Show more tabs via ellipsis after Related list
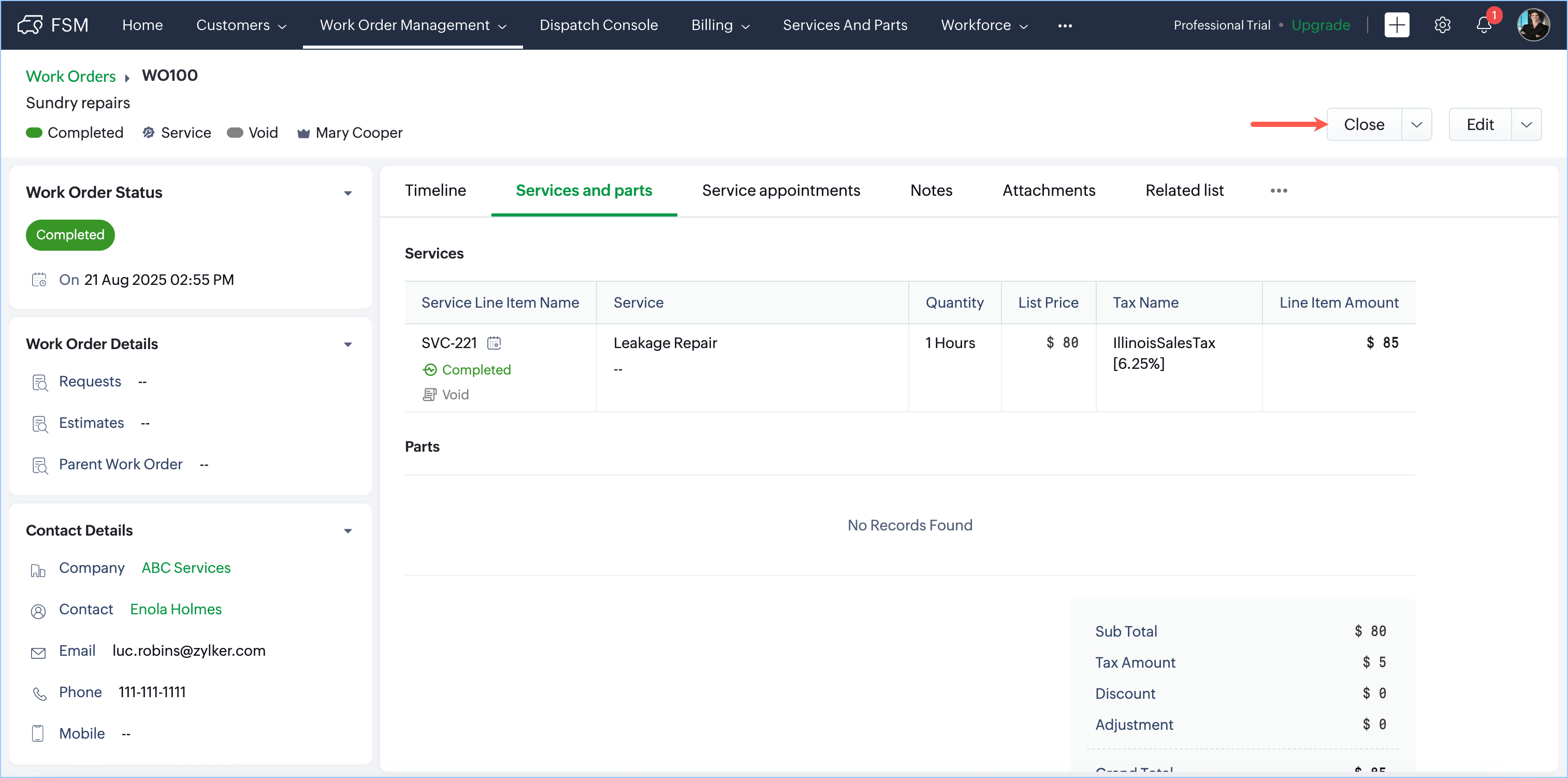 pos(1278,191)
